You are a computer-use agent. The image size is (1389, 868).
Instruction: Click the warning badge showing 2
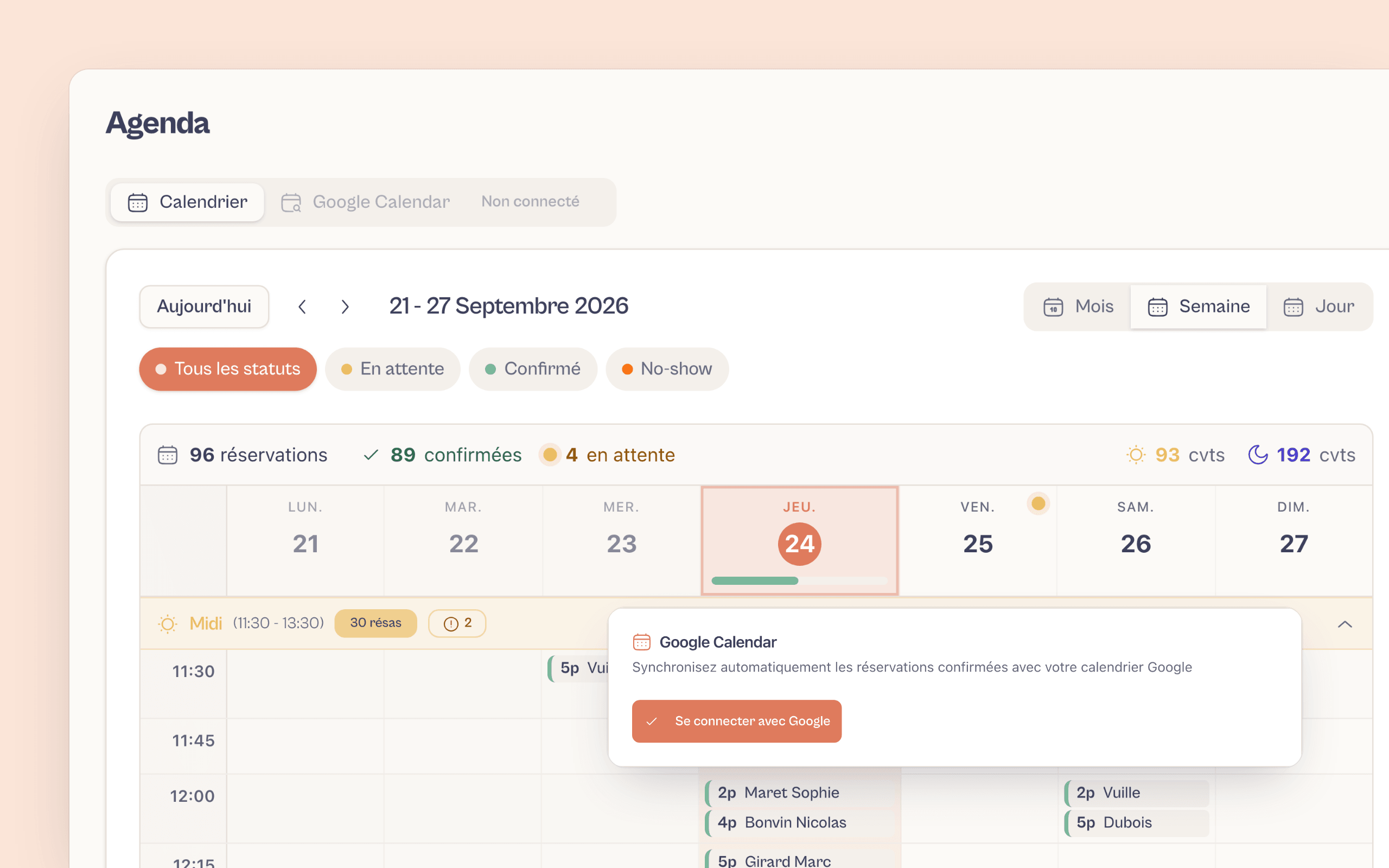click(x=457, y=623)
